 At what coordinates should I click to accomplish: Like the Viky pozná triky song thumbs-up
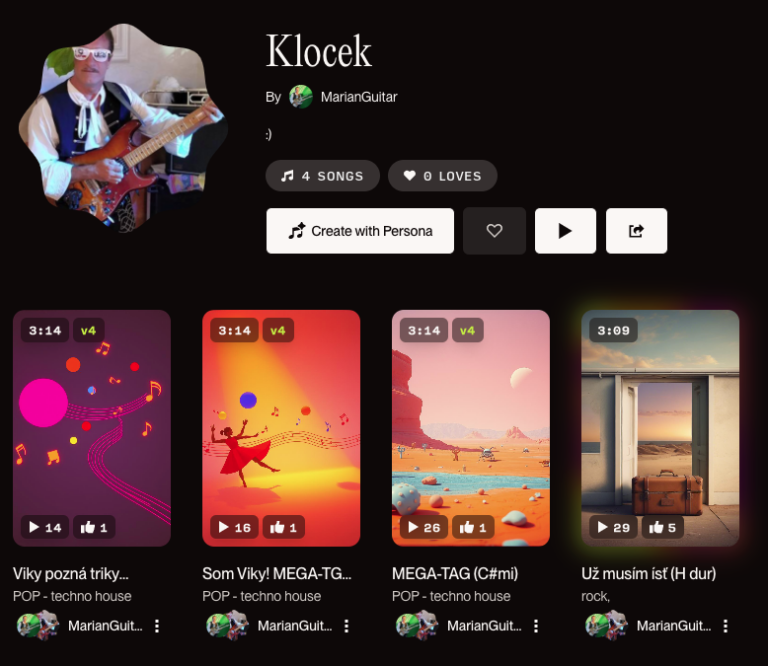pos(94,527)
